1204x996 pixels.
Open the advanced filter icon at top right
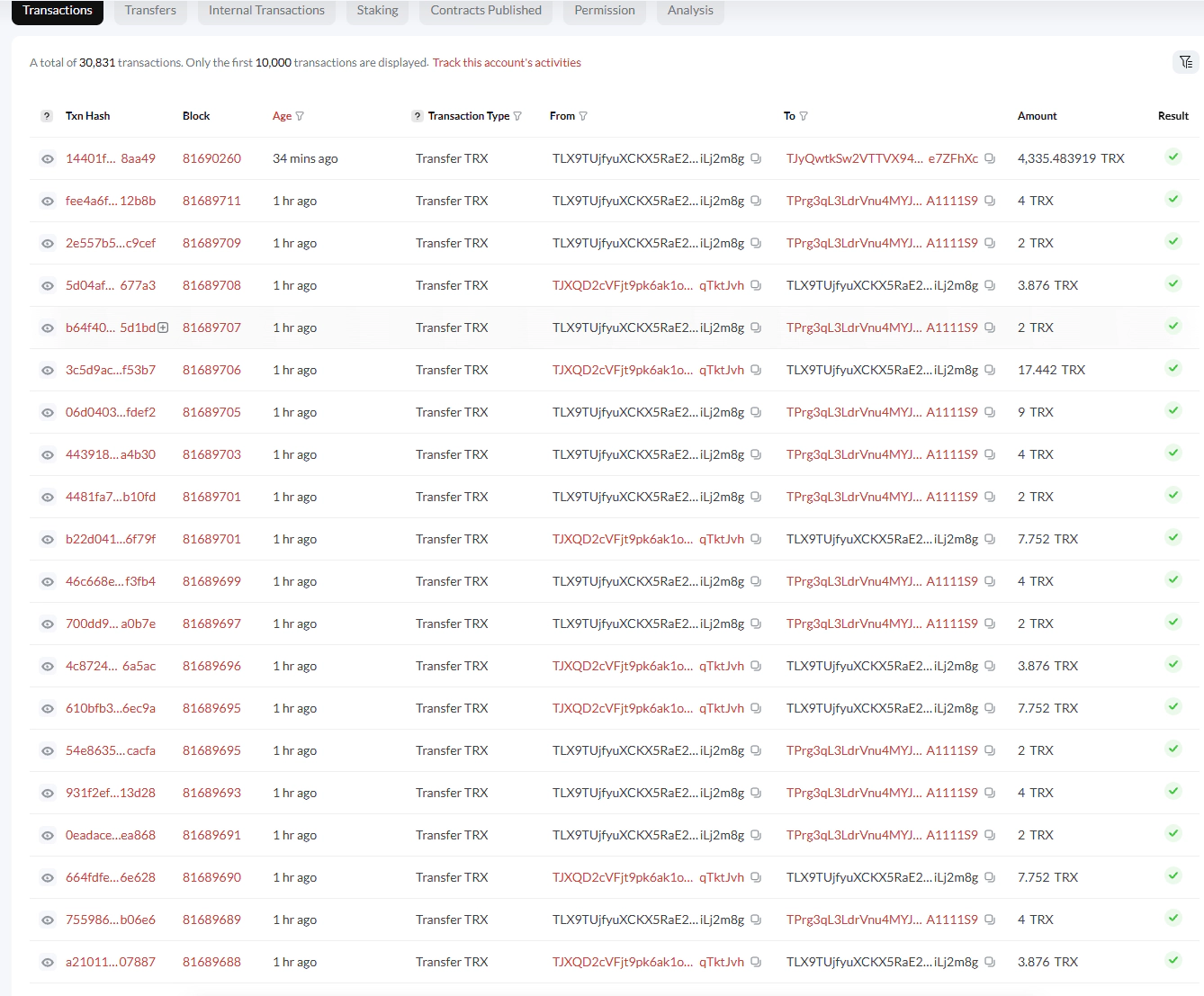[1186, 62]
